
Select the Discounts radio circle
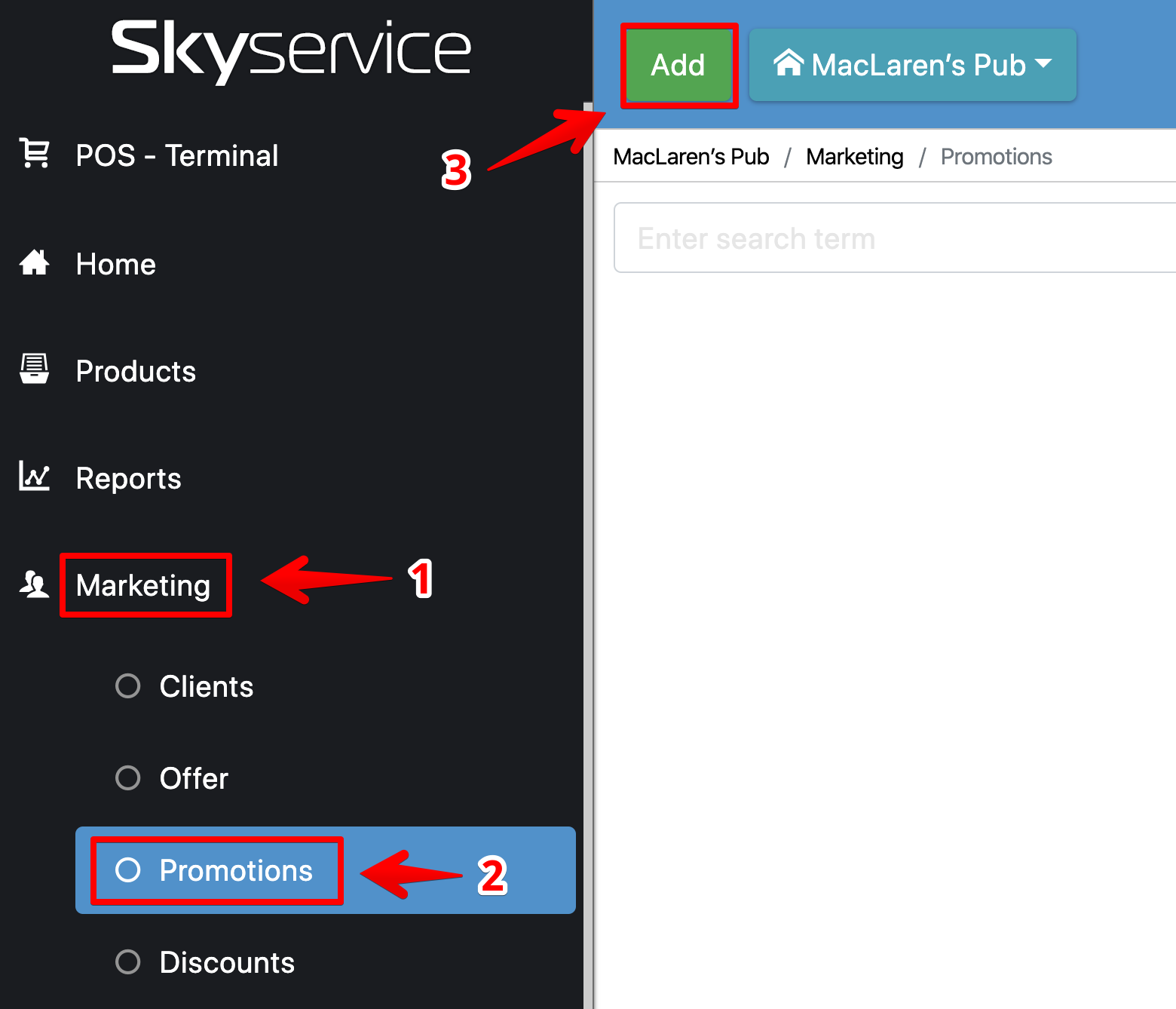pos(128,961)
